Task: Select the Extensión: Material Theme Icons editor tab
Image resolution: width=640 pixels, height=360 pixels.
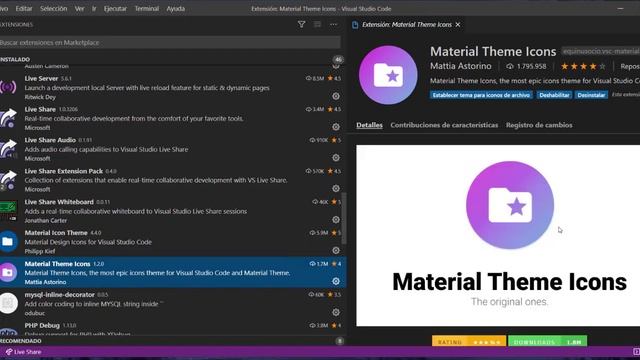Action: coord(406,24)
